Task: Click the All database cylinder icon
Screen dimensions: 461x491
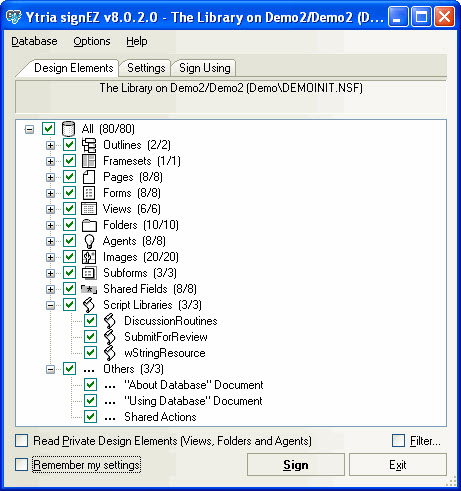Action: (68, 129)
